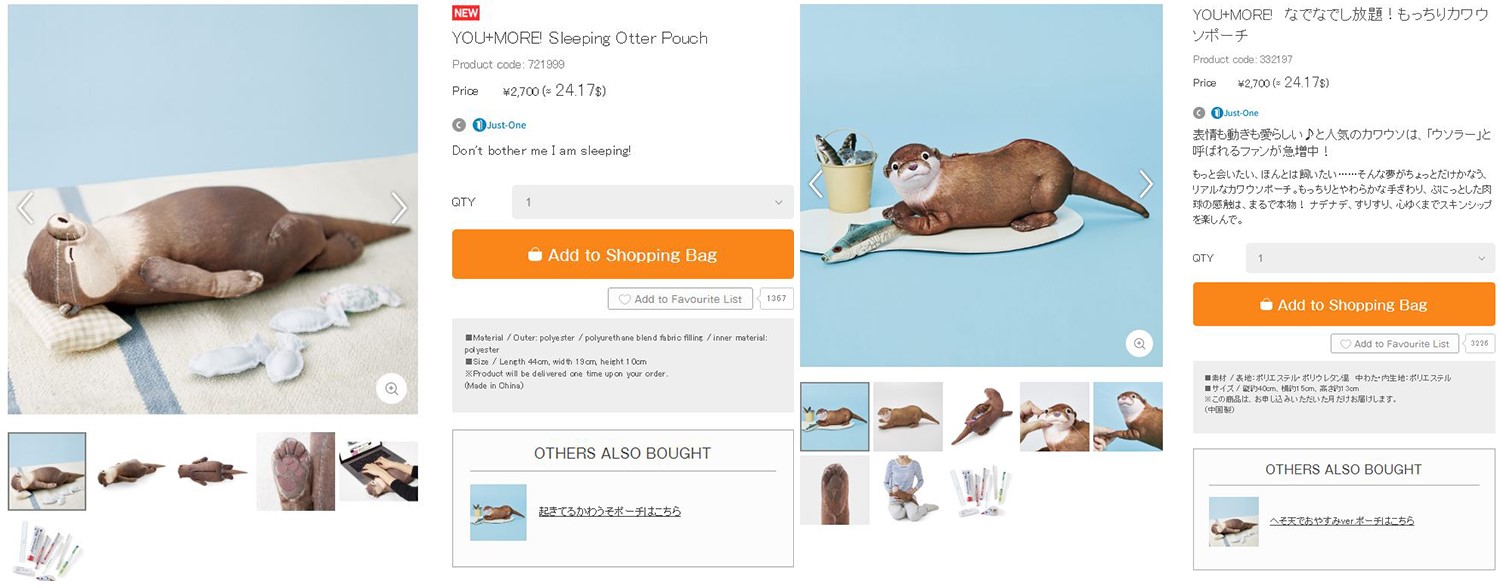Click the grey C icon on Japanese listing

point(1199,113)
